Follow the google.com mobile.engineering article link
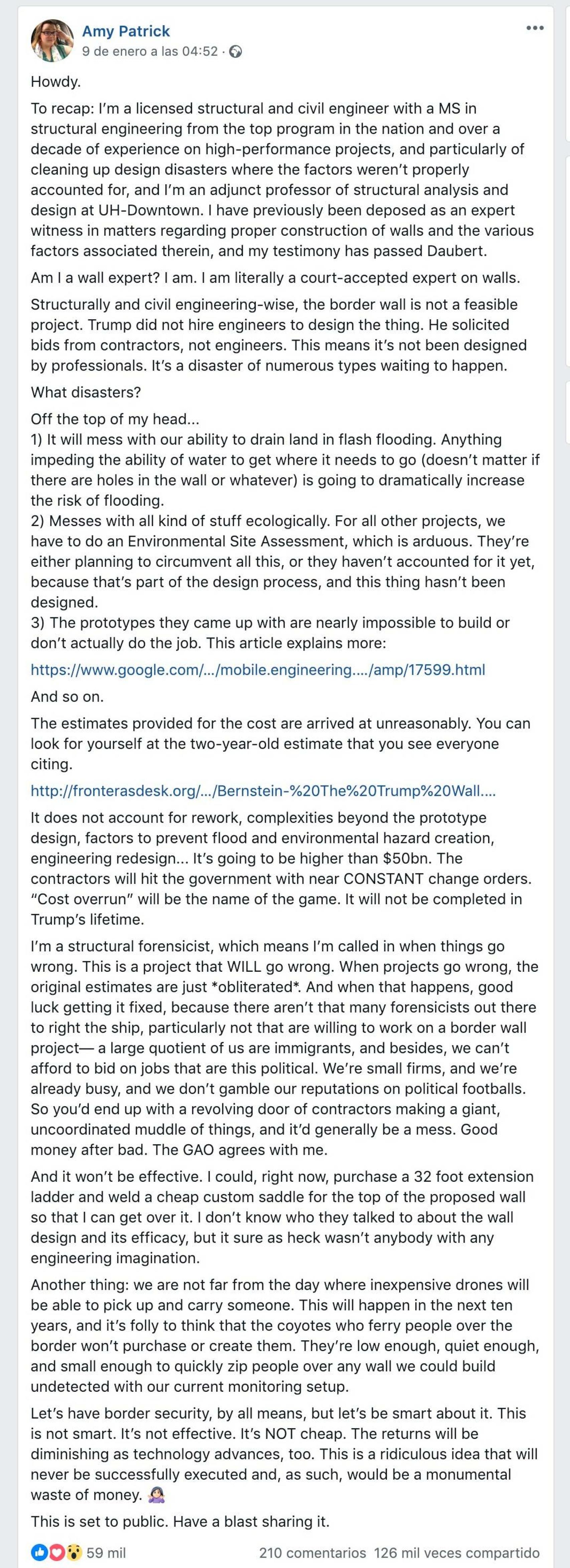Screen dimensions: 570x1568 tap(258, 670)
